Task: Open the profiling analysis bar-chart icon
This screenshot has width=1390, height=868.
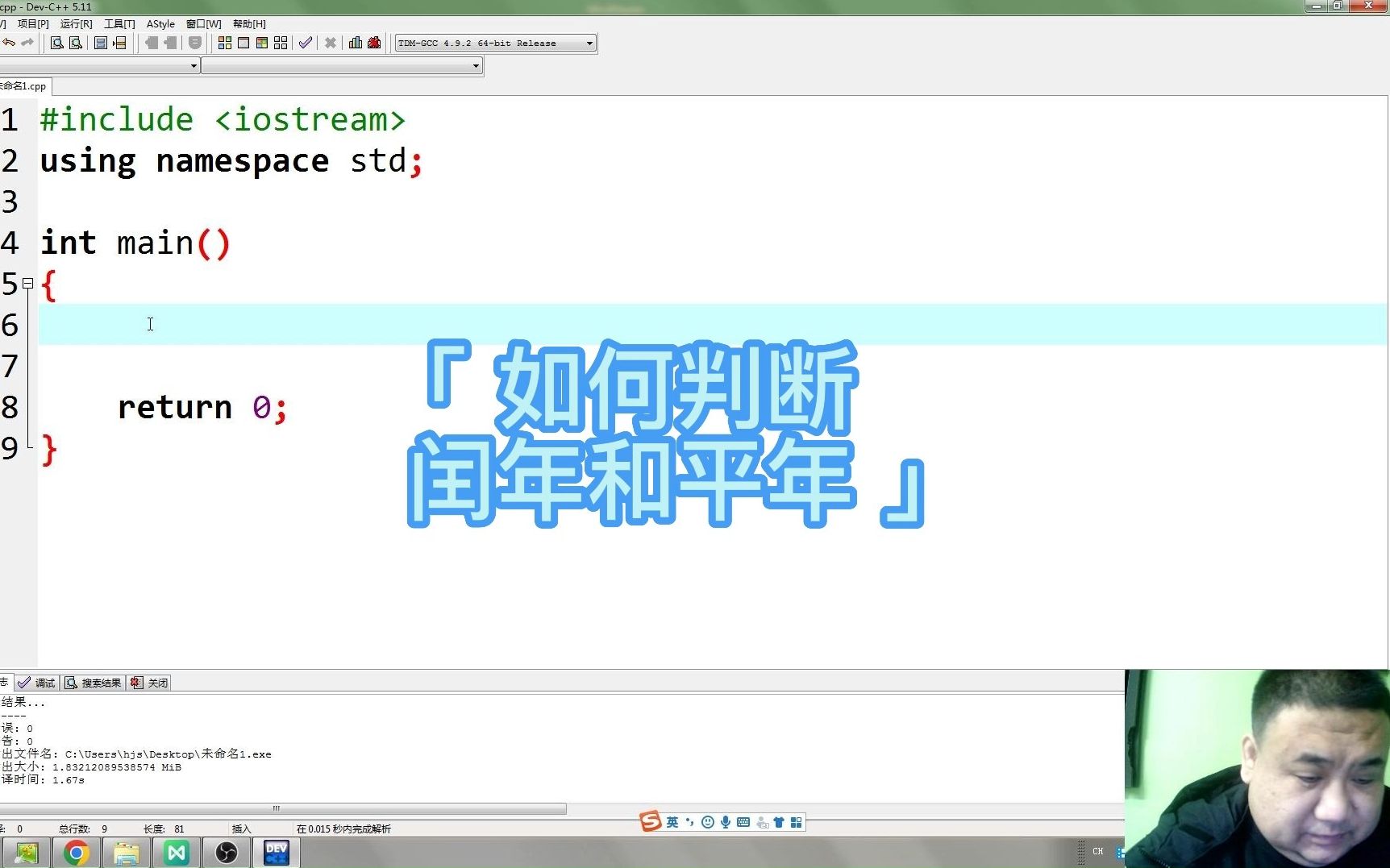Action: 356,43
